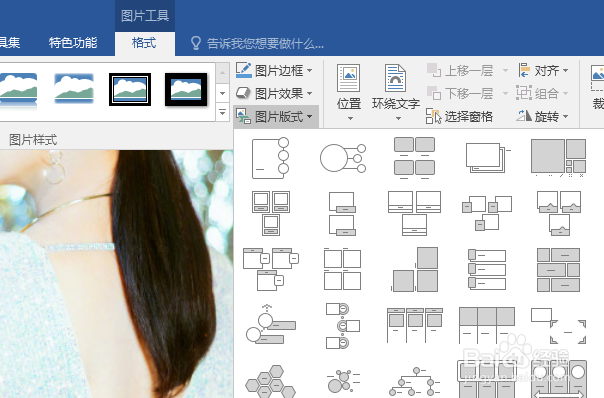Select the hierarchy circles org chart layout
Screen dimensions: 604x398
[414, 381]
